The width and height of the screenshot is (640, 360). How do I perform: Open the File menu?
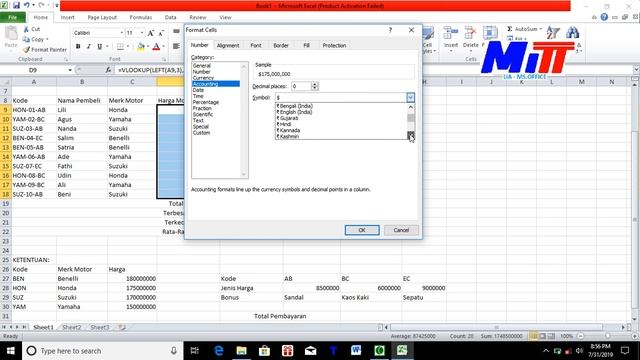(13, 18)
